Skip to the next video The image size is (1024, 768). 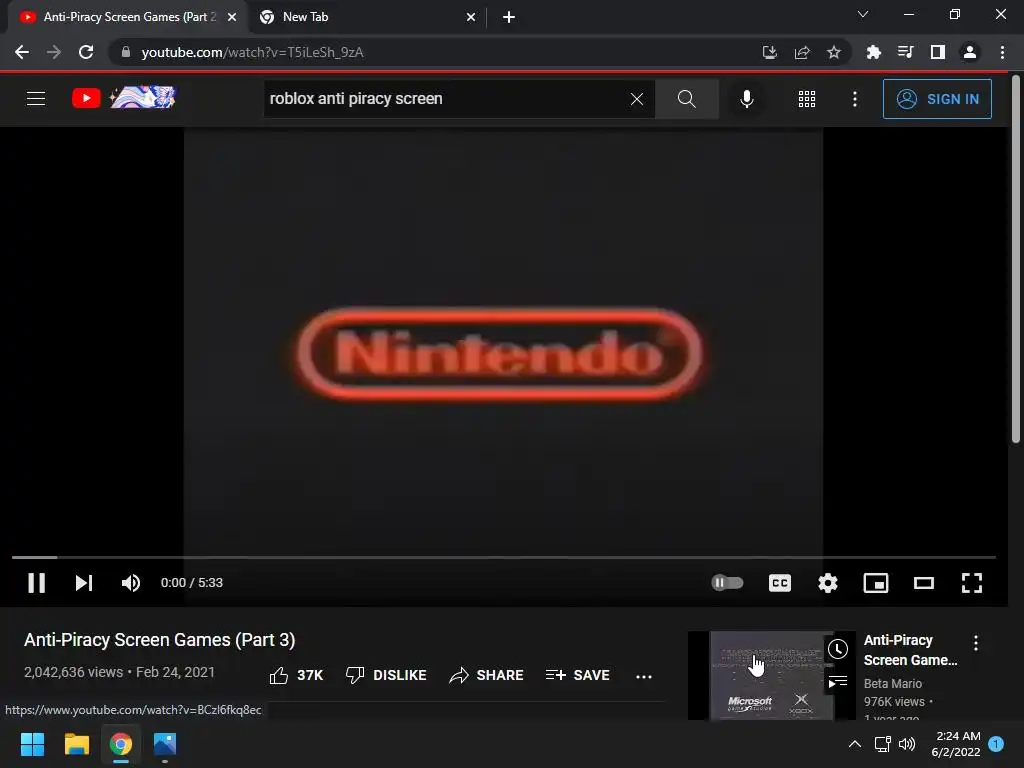point(84,583)
